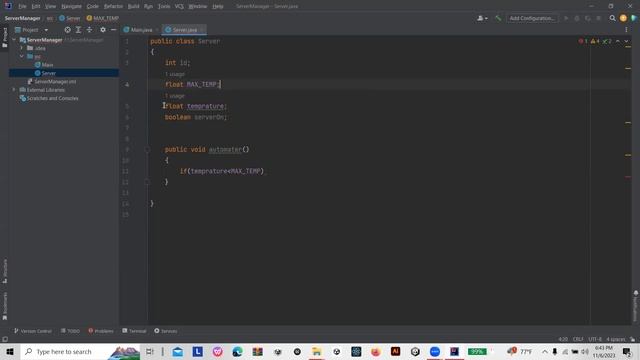Open the Refactor menu

coord(113,6)
